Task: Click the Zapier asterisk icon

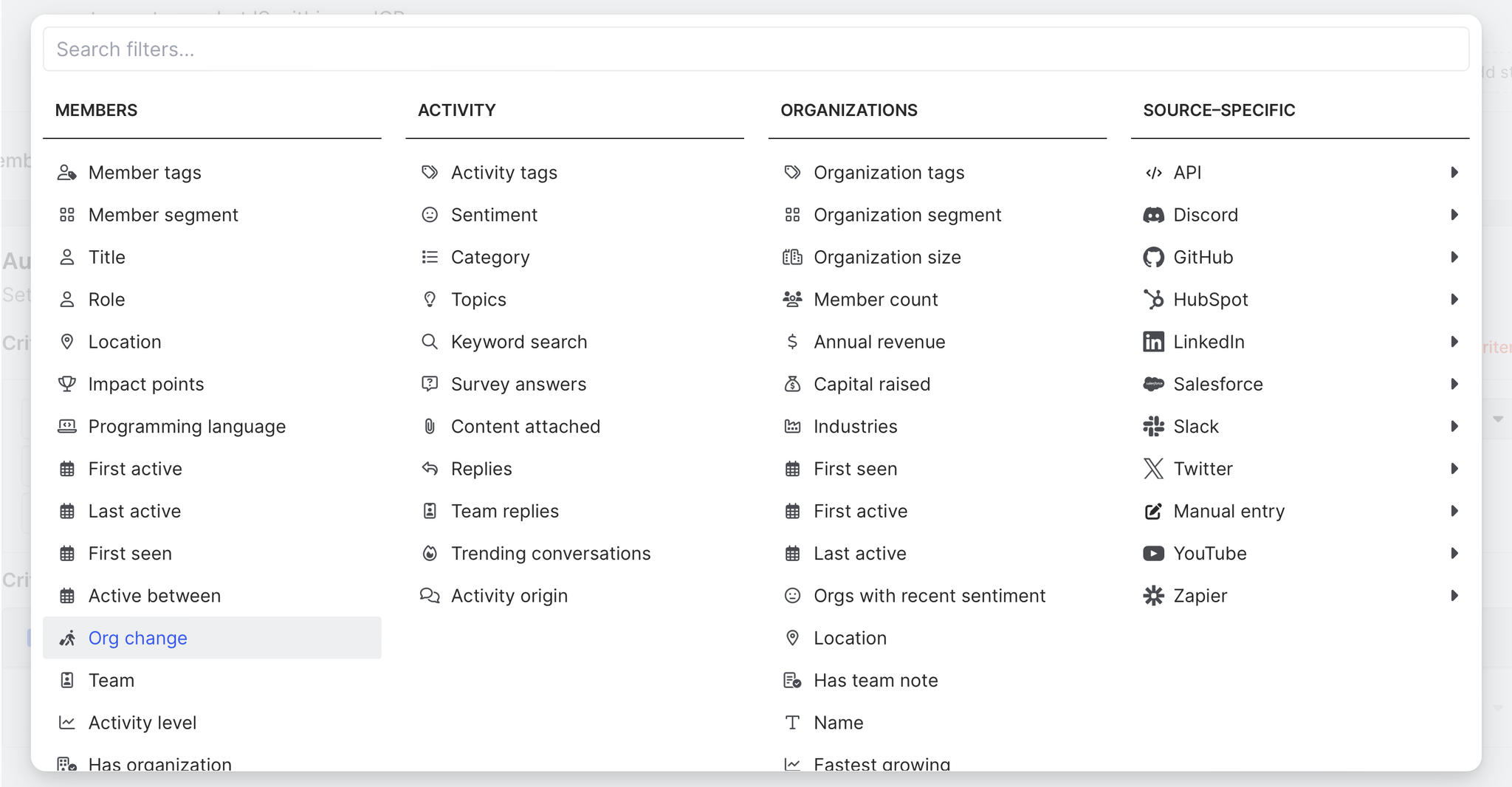Action: [x=1153, y=596]
